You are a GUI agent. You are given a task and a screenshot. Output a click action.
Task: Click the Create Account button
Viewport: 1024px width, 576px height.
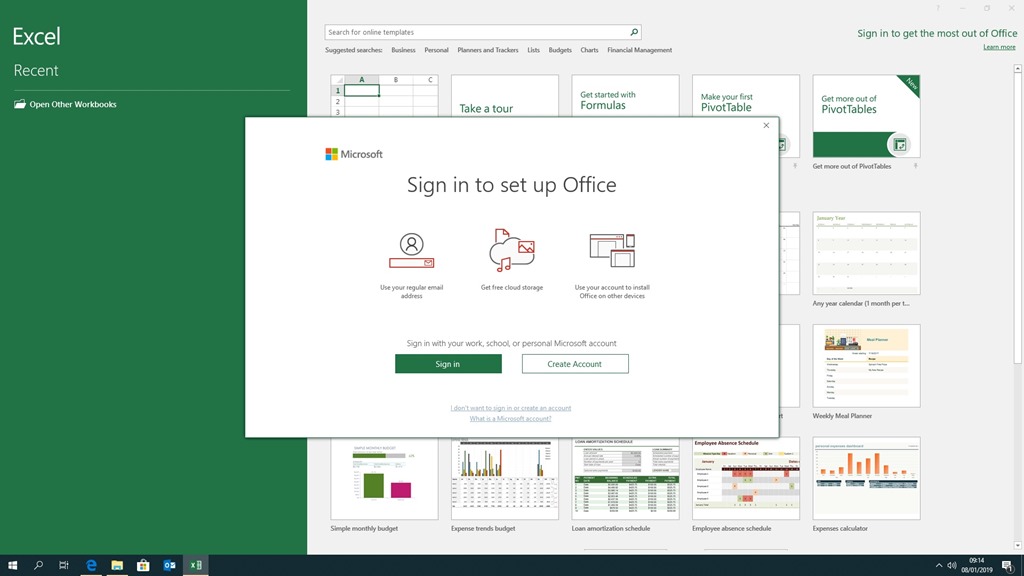(x=575, y=364)
